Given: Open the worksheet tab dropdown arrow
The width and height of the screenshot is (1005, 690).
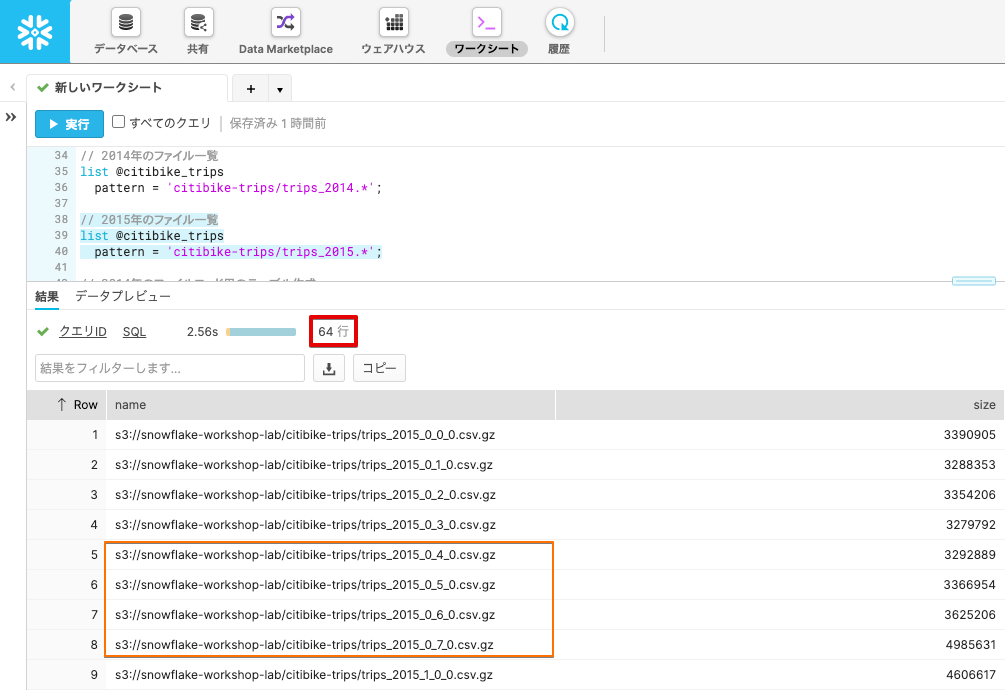Looking at the screenshot, I should (x=279, y=89).
